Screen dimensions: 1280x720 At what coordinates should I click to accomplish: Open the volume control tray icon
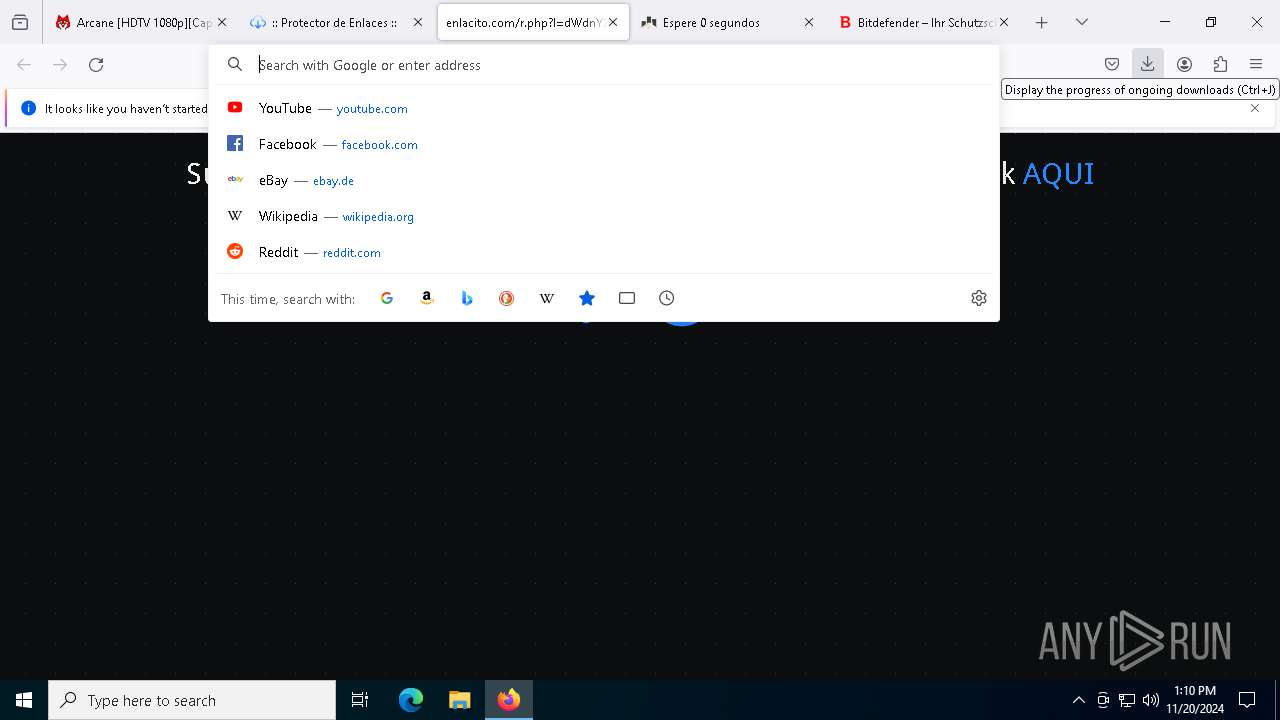click(x=1151, y=700)
